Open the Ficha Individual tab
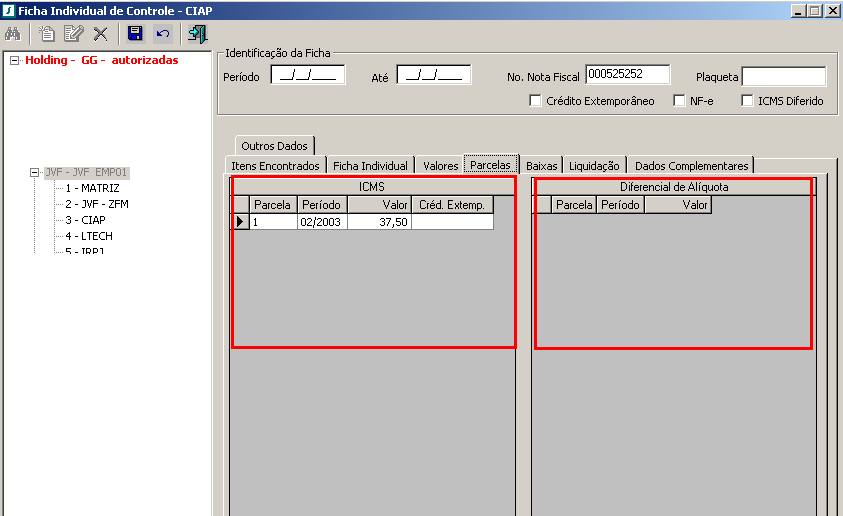The height and width of the screenshot is (516, 843). click(370, 166)
